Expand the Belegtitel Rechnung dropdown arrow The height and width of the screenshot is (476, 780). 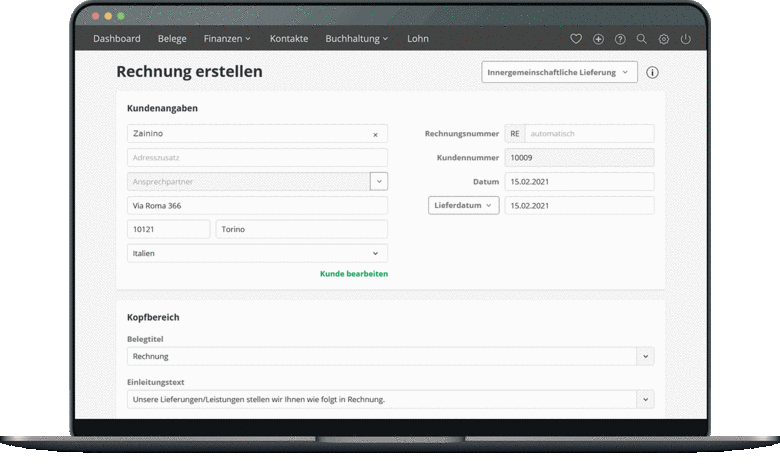point(646,356)
